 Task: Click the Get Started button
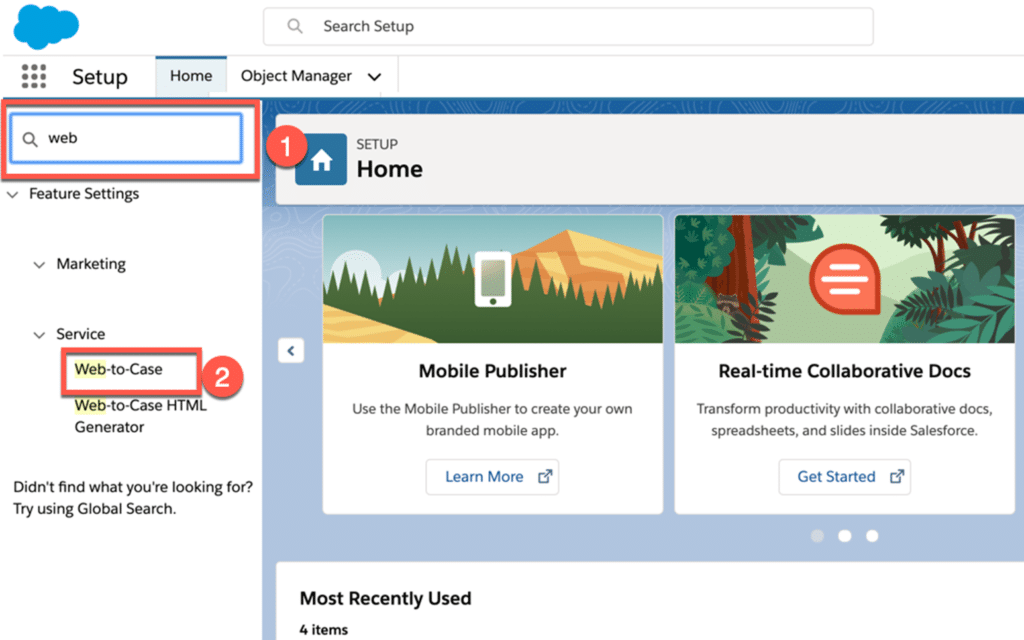[x=844, y=477]
